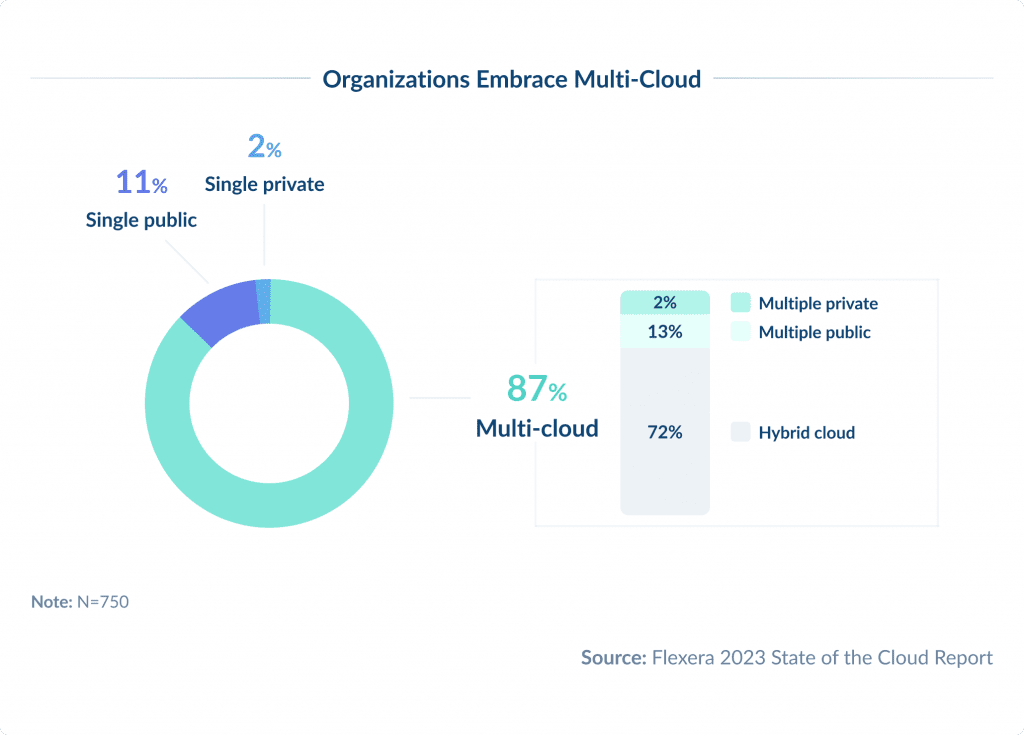Click the chart title Organizations Embrace Multi-Cloud
Image resolution: width=1024 pixels, height=735 pixels.
pyautogui.click(x=512, y=79)
